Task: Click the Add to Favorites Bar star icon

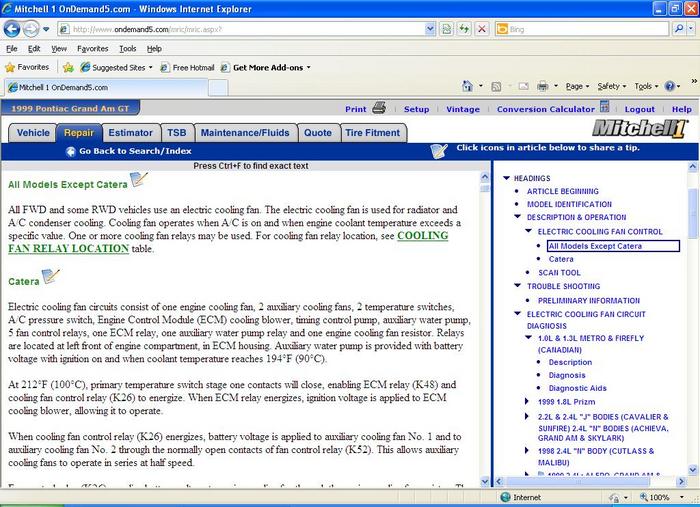Action: tap(68, 67)
